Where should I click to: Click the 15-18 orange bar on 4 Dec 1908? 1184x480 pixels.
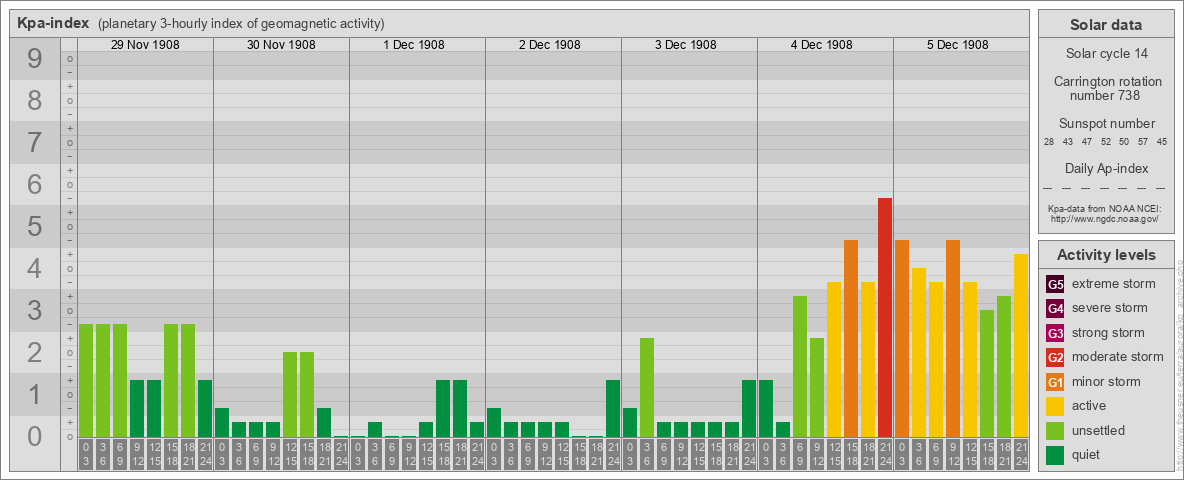(851, 338)
